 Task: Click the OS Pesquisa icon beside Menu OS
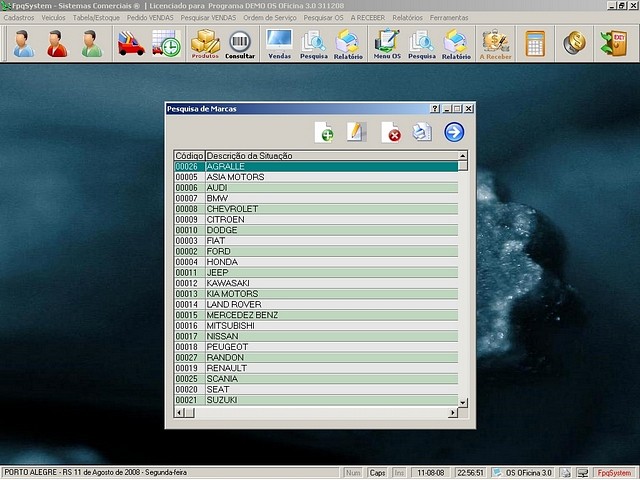[x=422, y=45]
